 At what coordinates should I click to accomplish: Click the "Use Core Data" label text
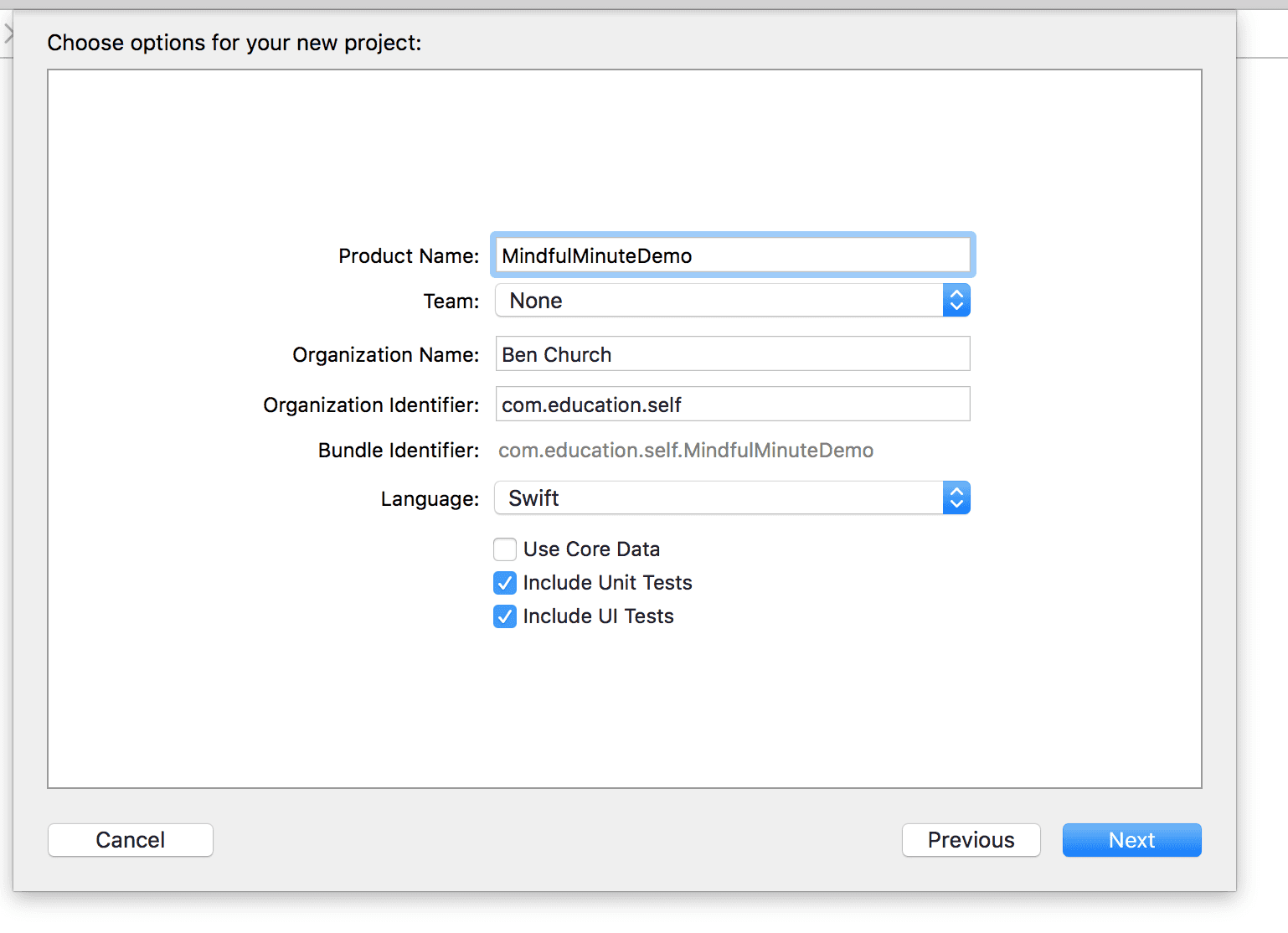pos(591,549)
